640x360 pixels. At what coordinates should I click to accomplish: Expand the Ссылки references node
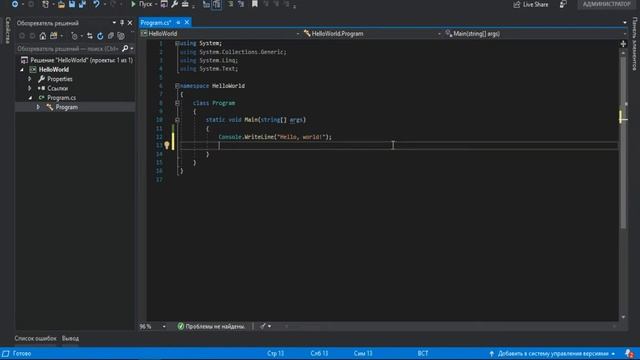pos(30,88)
